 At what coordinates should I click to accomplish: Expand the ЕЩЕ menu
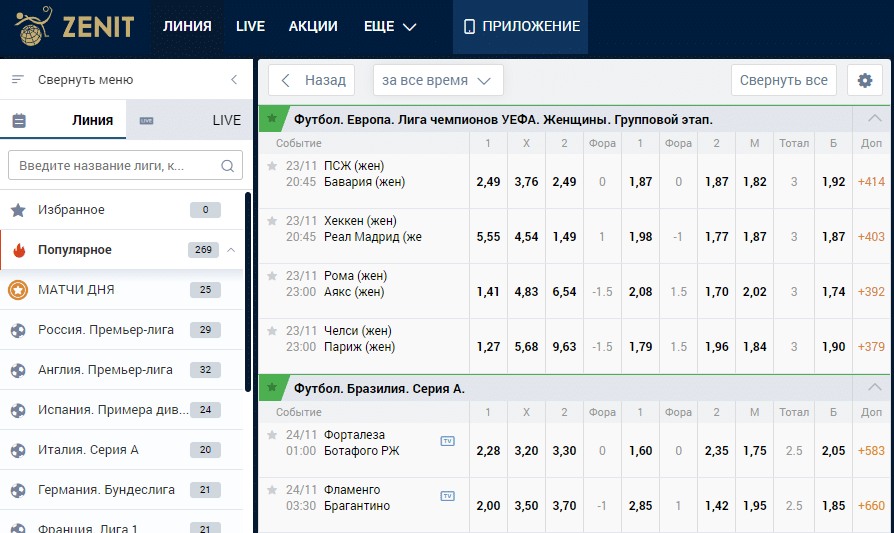(390, 27)
